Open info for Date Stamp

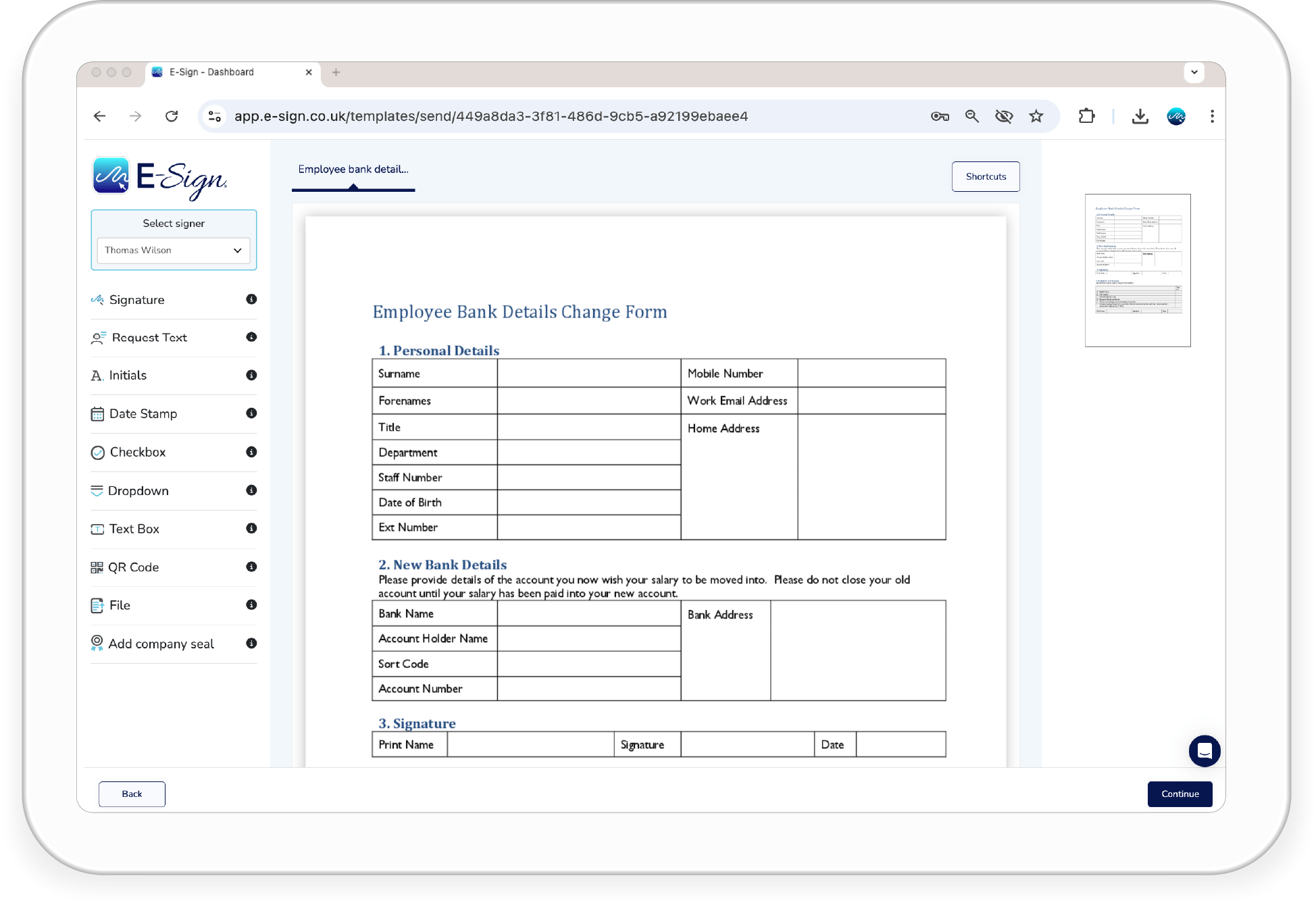coord(251,413)
